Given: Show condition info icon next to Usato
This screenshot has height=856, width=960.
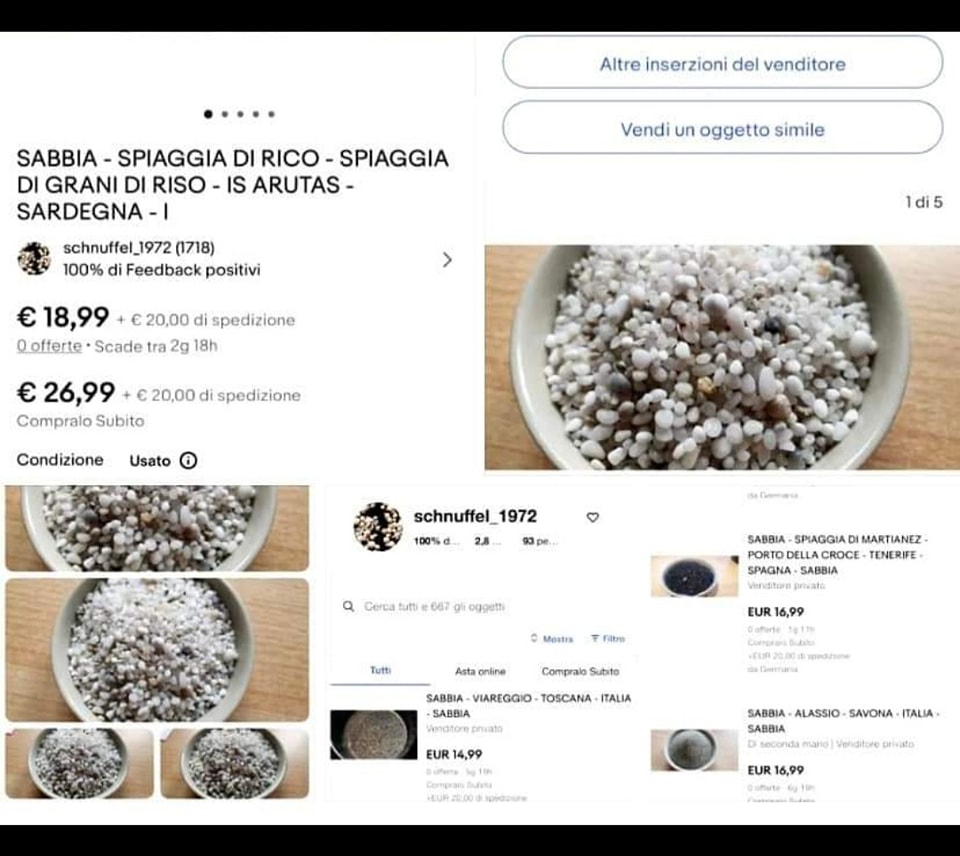Looking at the screenshot, I should [189, 460].
